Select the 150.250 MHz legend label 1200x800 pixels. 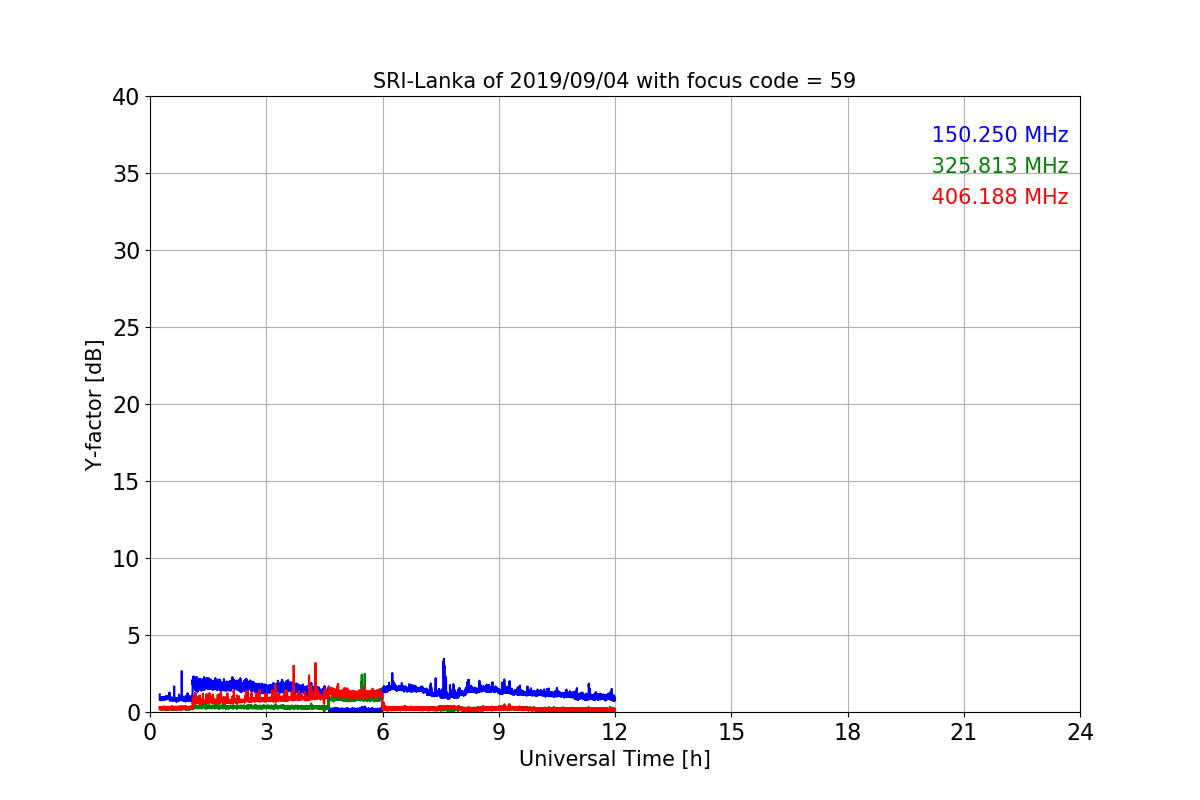point(1000,135)
